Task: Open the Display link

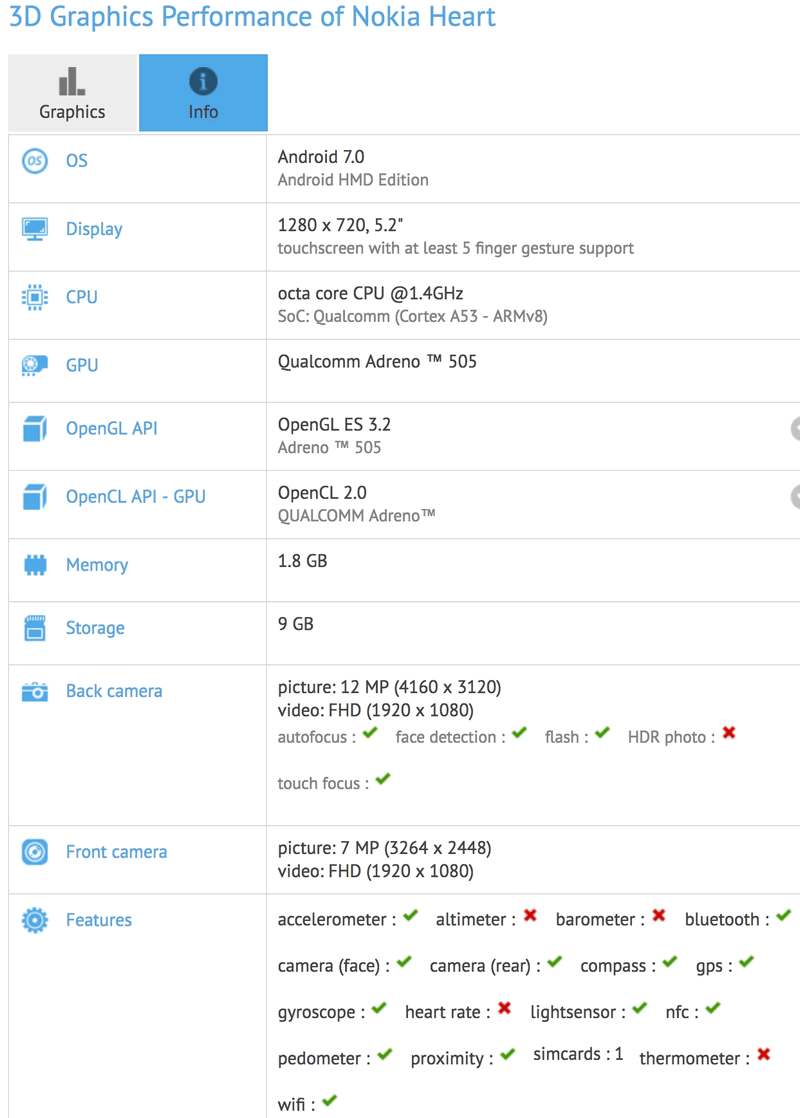Action: coord(94,229)
